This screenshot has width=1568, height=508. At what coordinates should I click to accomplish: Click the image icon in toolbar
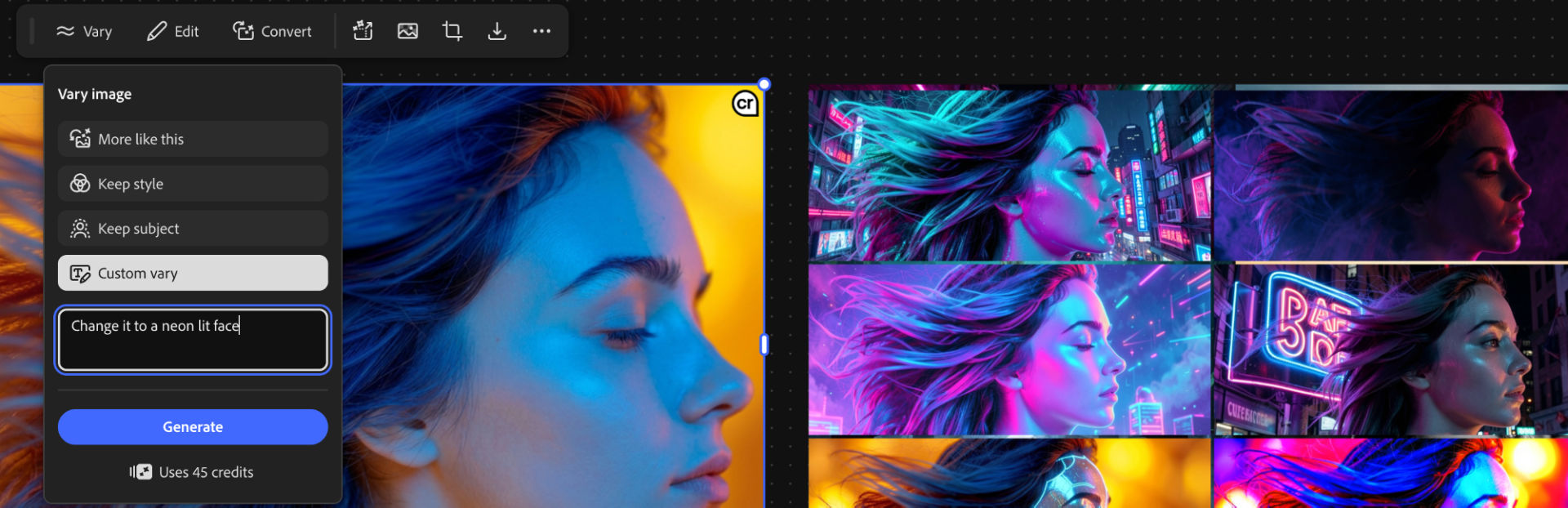point(408,31)
